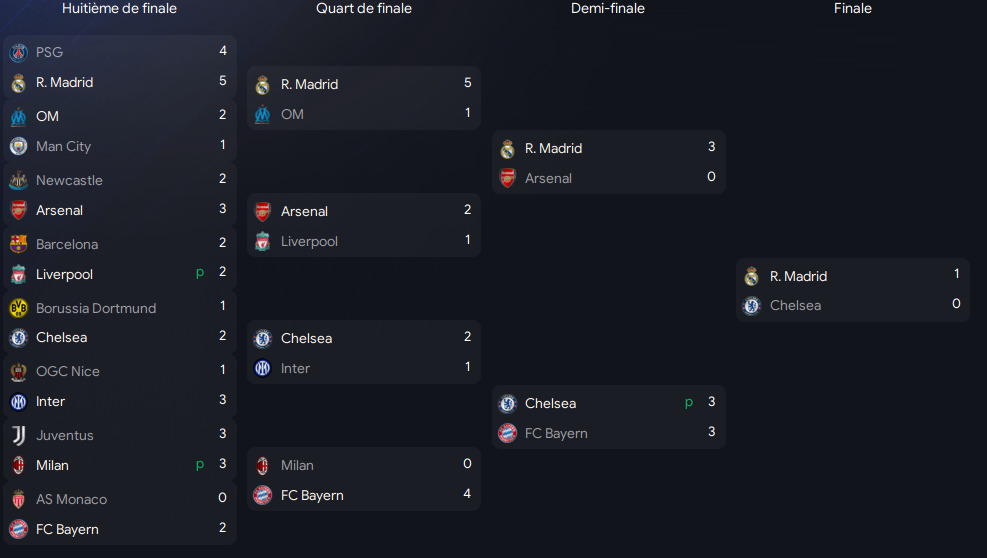Select the Newcastle crest icon
This screenshot has width=987, height=558.
tap(18, 180)
